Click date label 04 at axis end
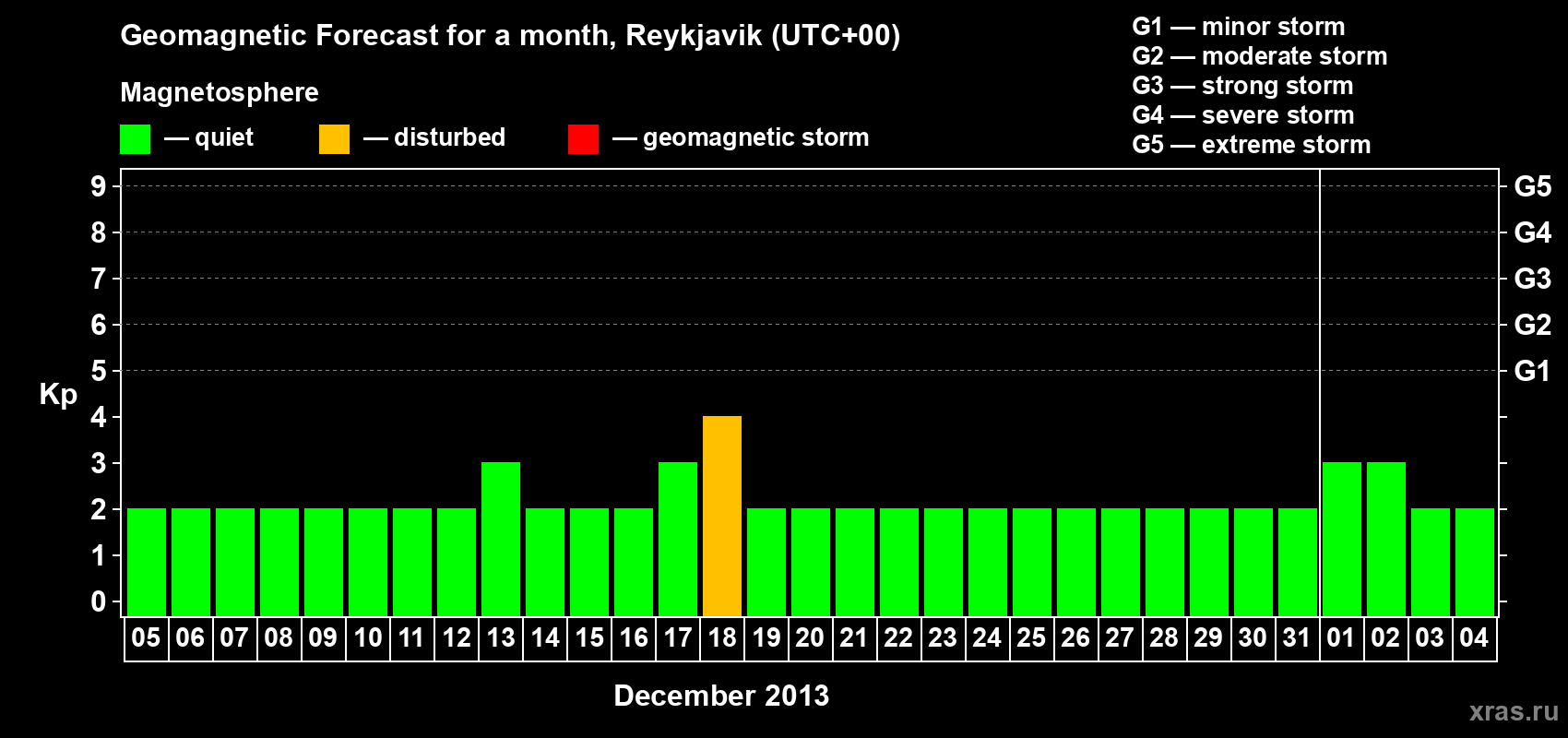 1474,638
